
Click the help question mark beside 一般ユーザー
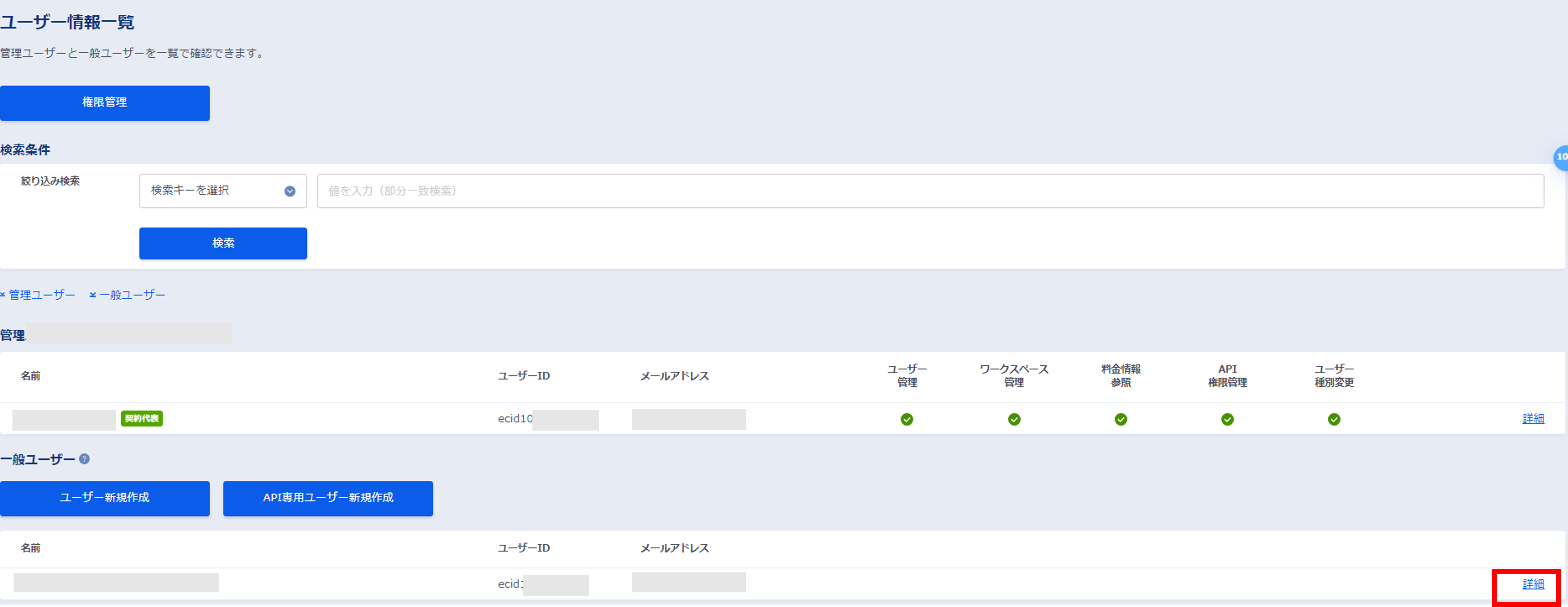84,460
